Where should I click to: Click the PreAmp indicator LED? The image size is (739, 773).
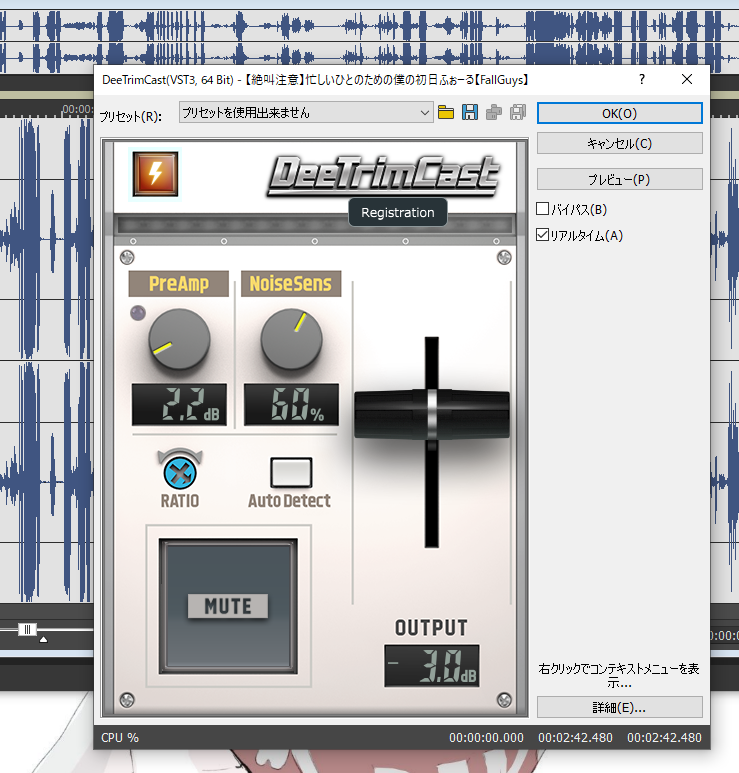click(x=138, y=313)
